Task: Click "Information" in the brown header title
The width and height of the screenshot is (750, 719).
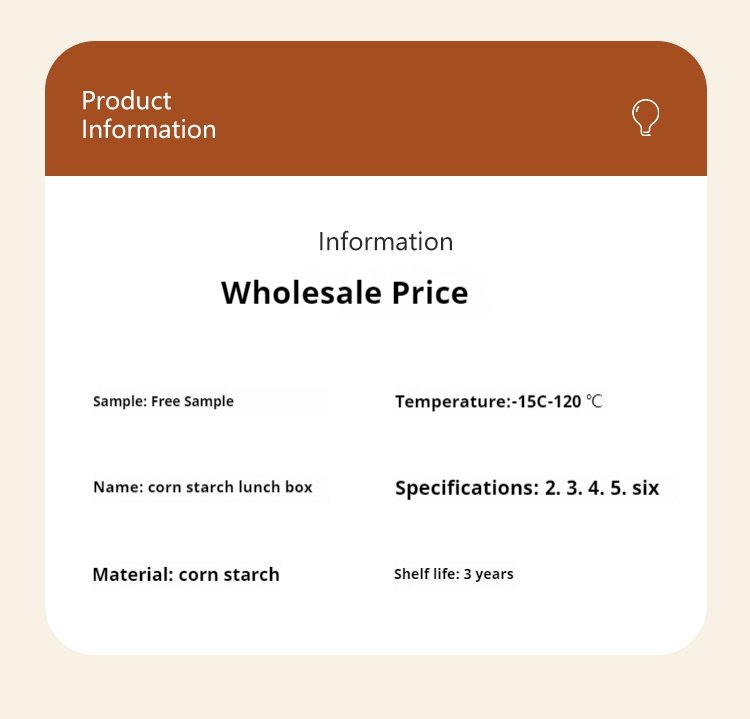Action: click(x=148, y=130)
